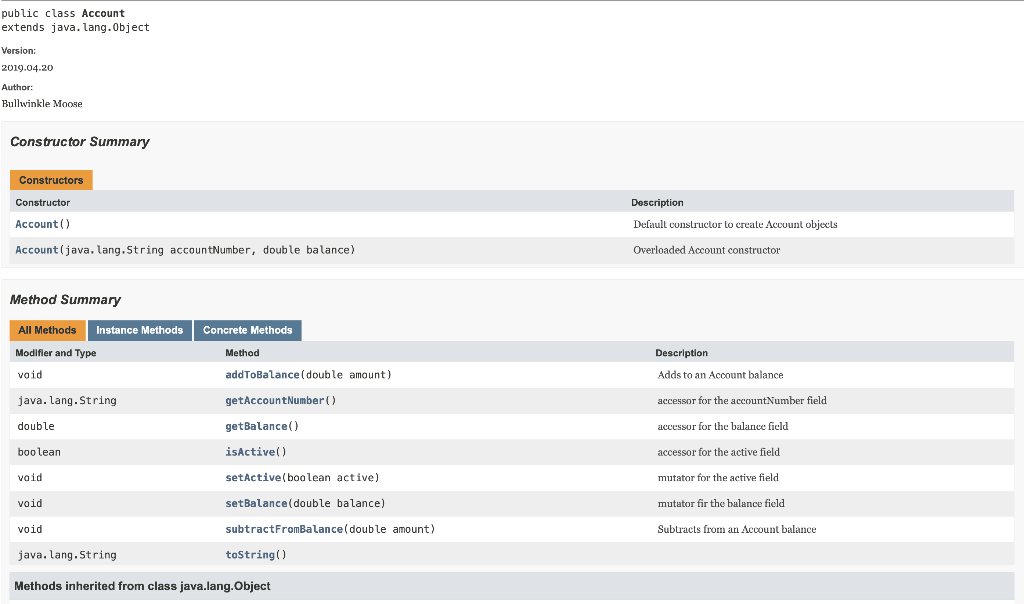Image resolution: width=1024 pixels, height=604 pixels.
Task: Open the setBalance method documentation
Action: click(254, 503)
